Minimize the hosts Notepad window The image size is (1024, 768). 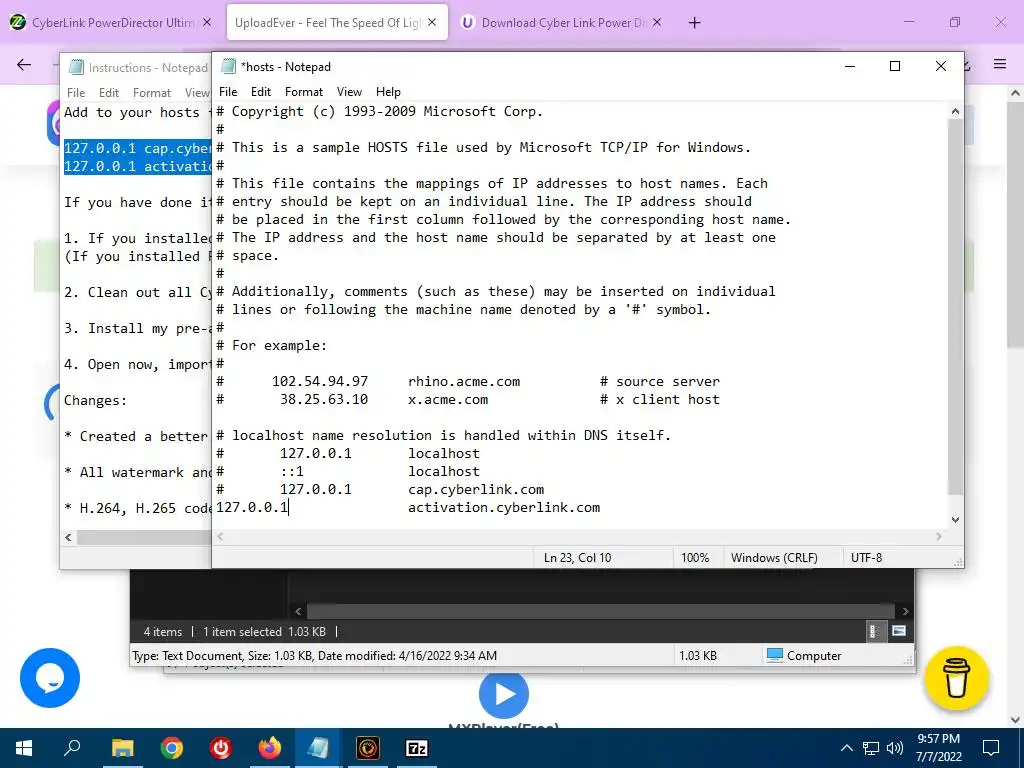850,66
